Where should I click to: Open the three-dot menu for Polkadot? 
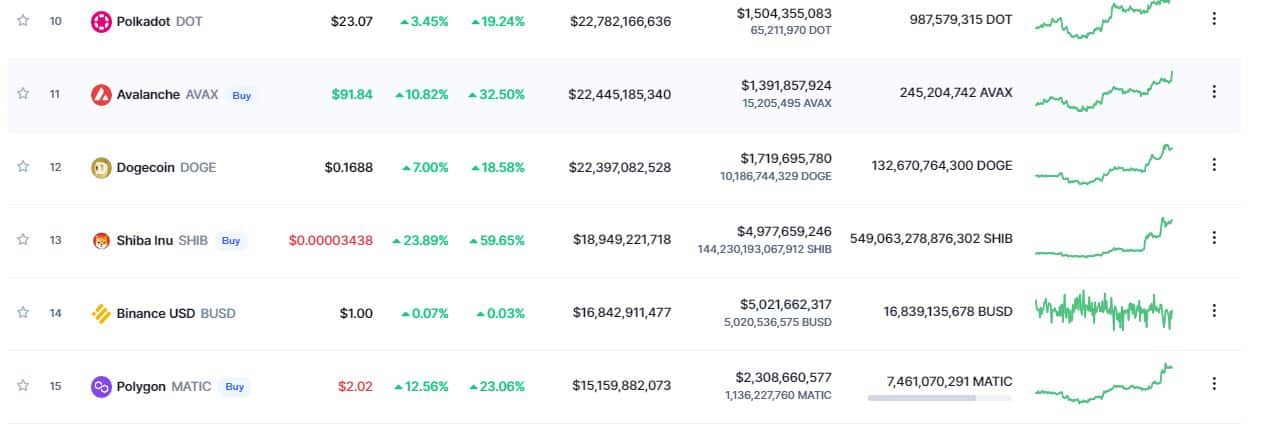[1214, 18]
